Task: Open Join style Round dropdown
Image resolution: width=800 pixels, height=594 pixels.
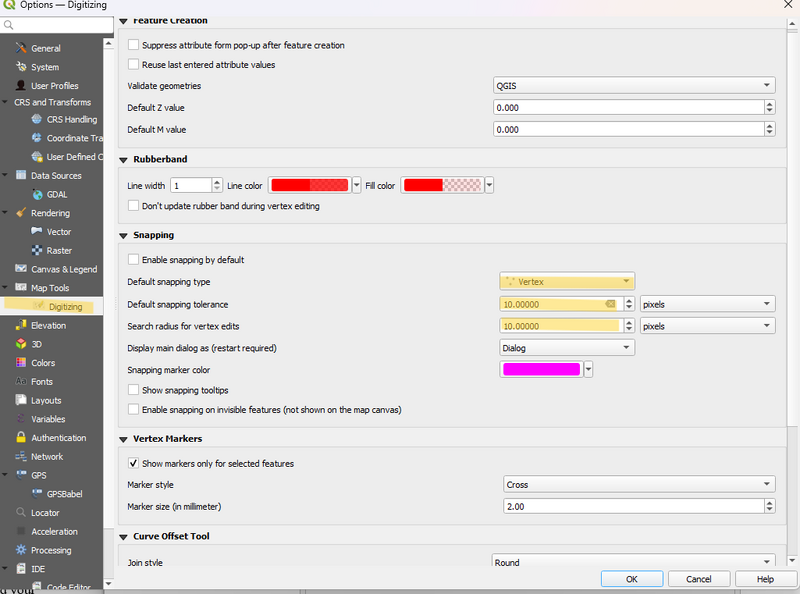Action: coord(634,562)
